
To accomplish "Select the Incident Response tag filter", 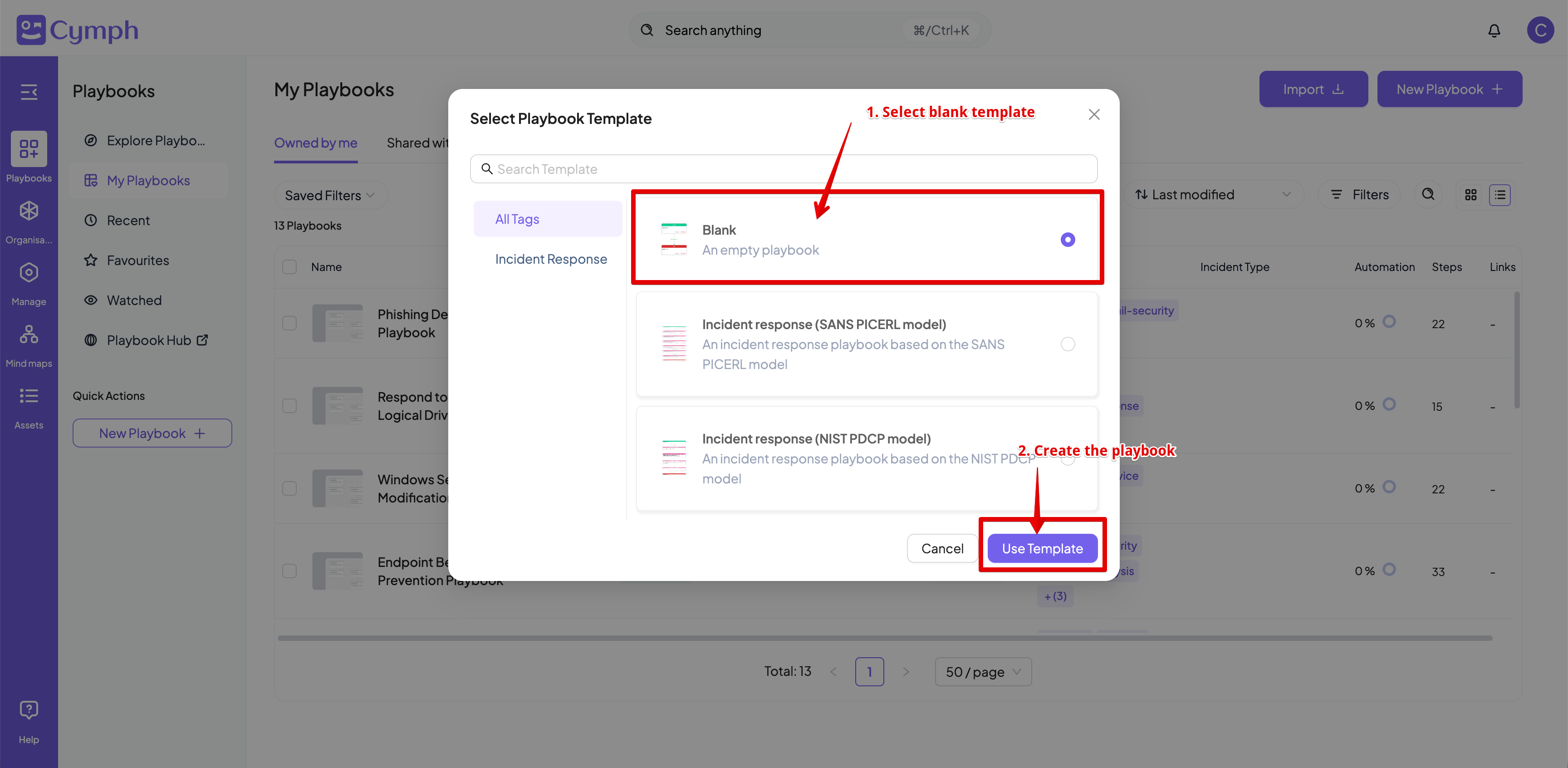I will coord(551,258).
